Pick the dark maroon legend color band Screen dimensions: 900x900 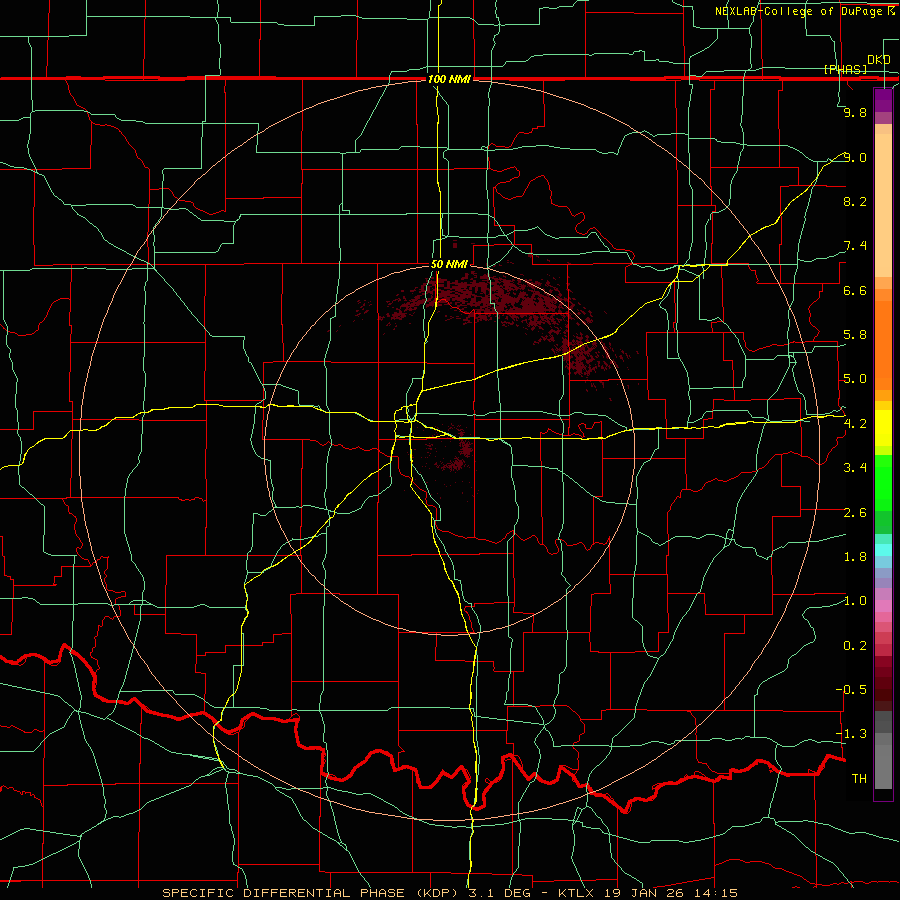pos(883,683)
